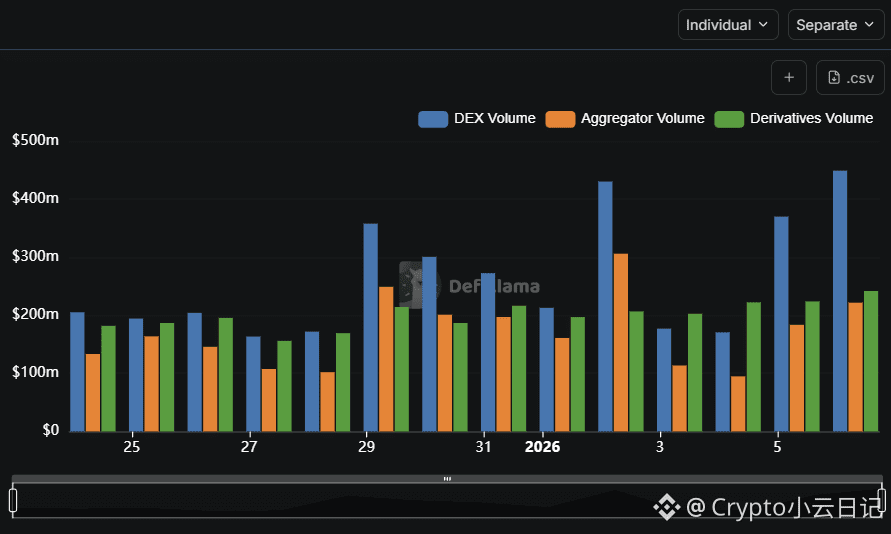Image resolution: width=891 pixels, height=534 pixels.
Task: Select the tallest blue DEX bar
Action: 840,301
